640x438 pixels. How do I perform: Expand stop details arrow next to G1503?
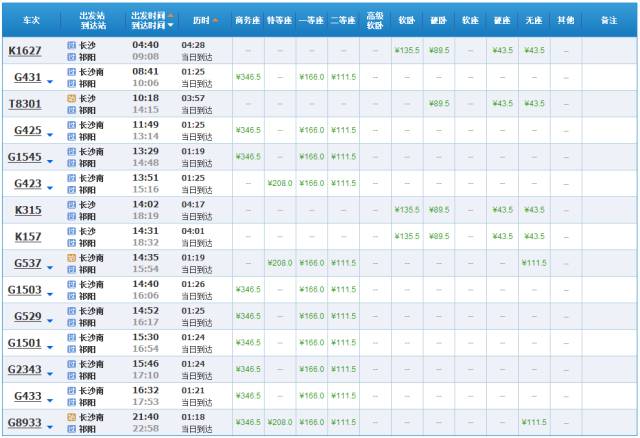pyautogui.click(x=50, y=294)
